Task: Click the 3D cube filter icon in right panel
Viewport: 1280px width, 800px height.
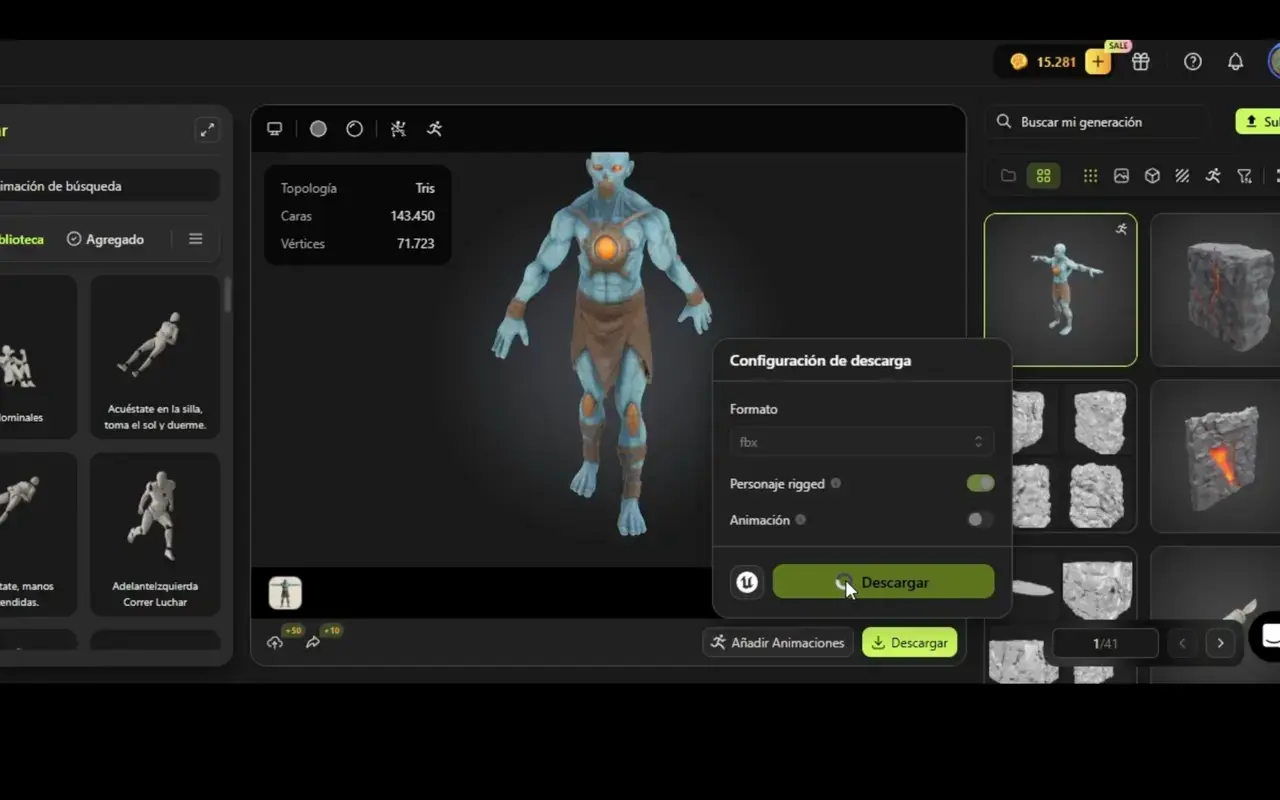Action: 1152,175
